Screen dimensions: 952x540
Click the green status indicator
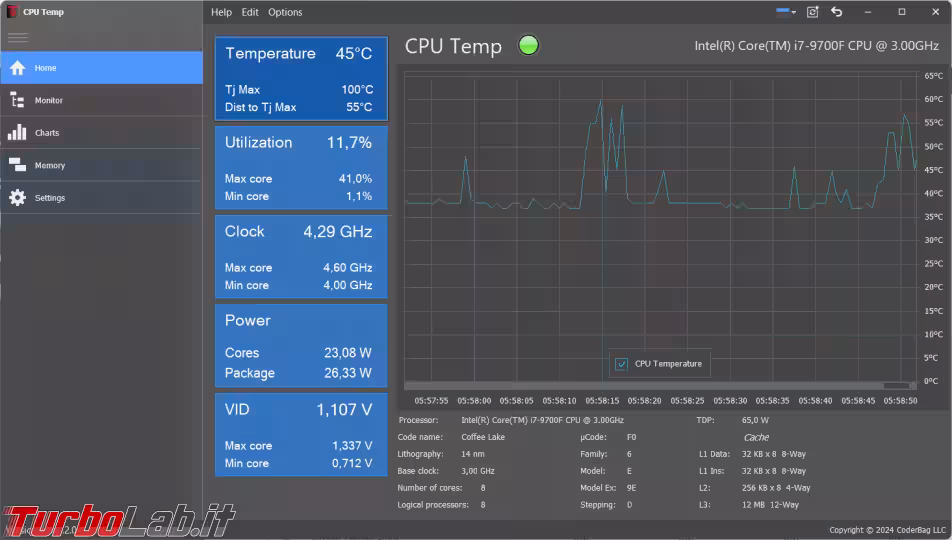(x=528, y=45)
